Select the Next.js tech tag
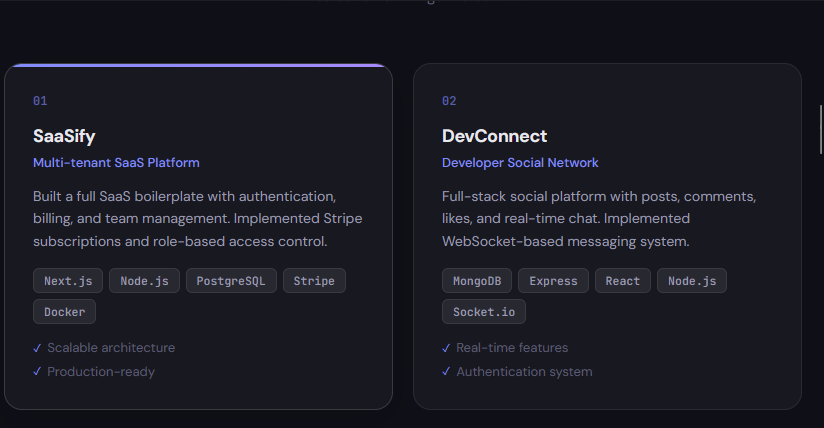 (68, 281)
